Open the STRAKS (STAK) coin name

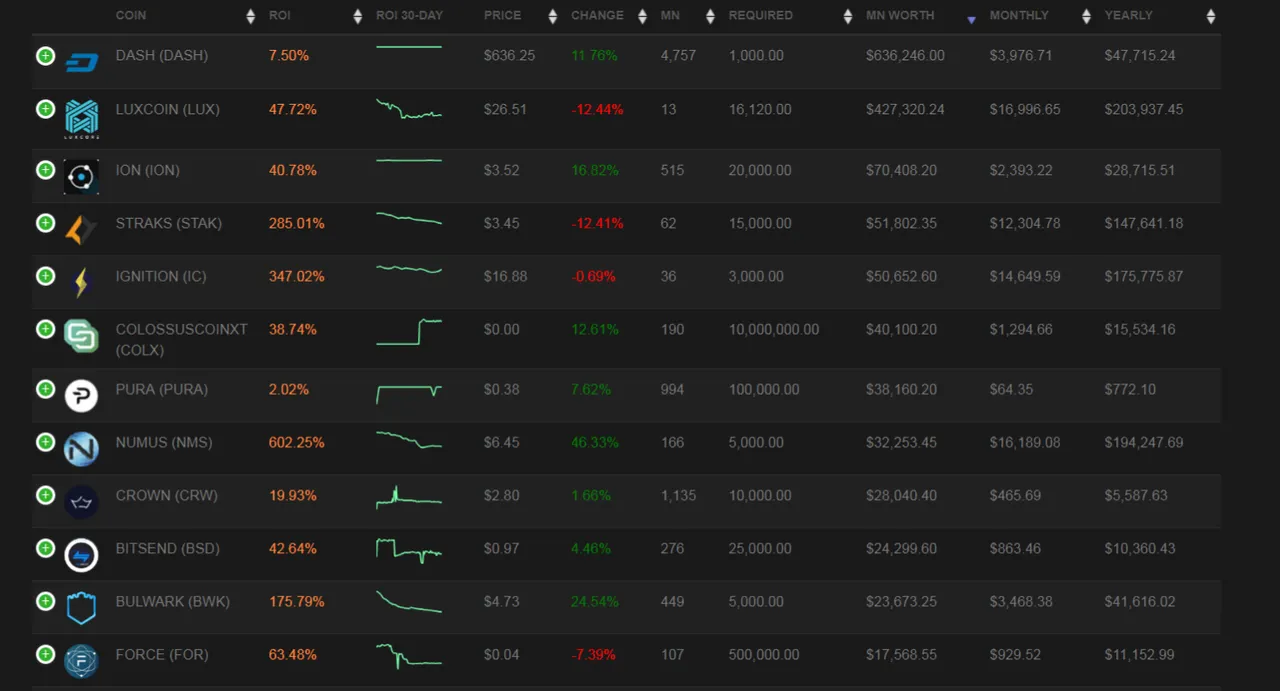(x=169, y=223)
